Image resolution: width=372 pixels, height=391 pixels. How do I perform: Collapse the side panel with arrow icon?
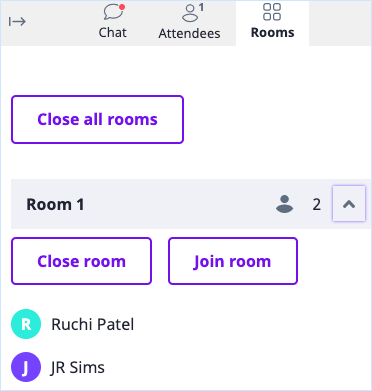click(17, 22)
